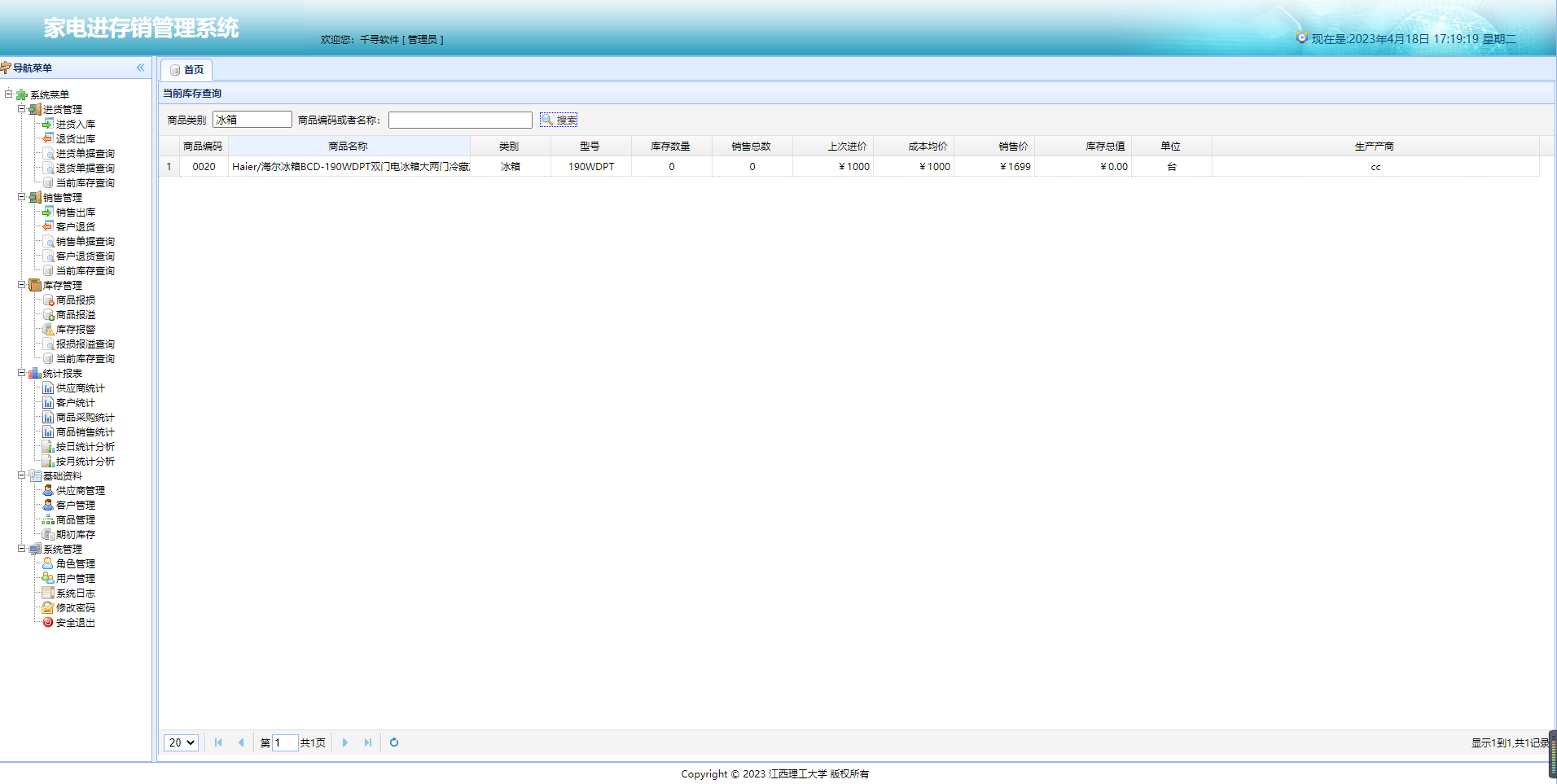Screen dimensions: 1557x784
Task: Collapse the navigation menu panel
Action: (x=140, y=68)
